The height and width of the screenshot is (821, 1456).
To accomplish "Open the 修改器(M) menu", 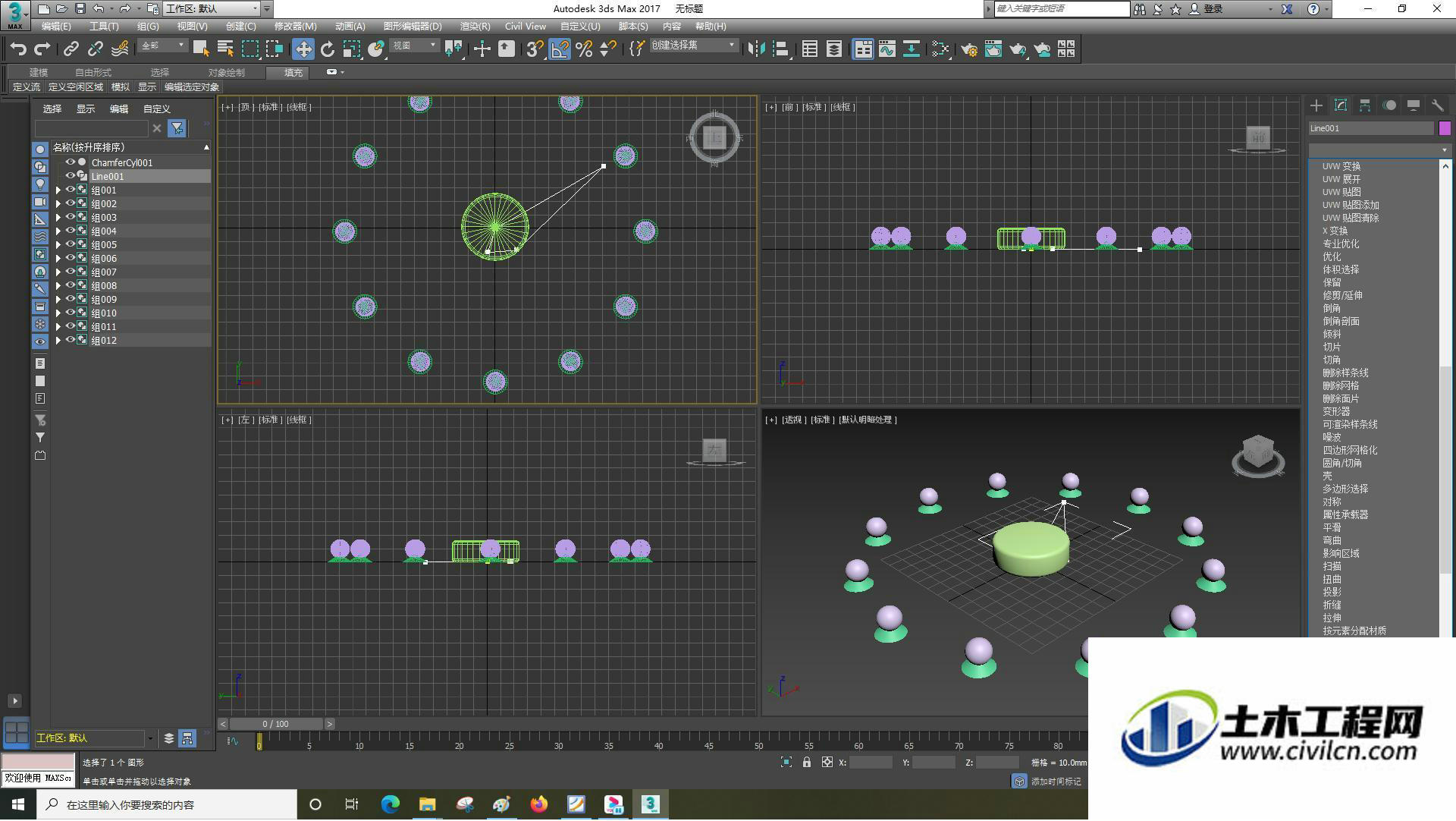I will [295, 26].
